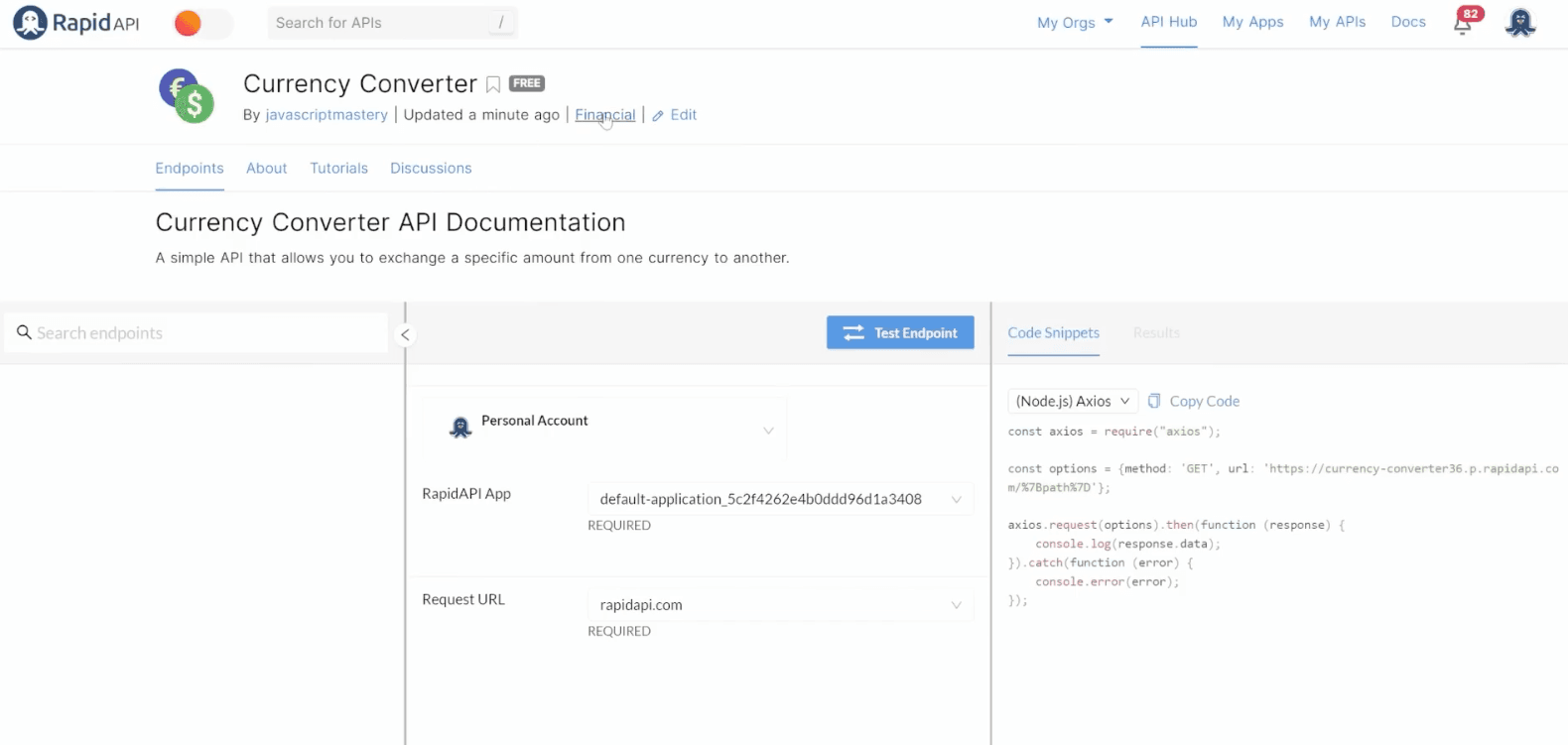This screenshot has height=745, width=1568.
Task: Click the console.log(response.data) code line
Action: pyautogui.click(x=1127, y=544)
